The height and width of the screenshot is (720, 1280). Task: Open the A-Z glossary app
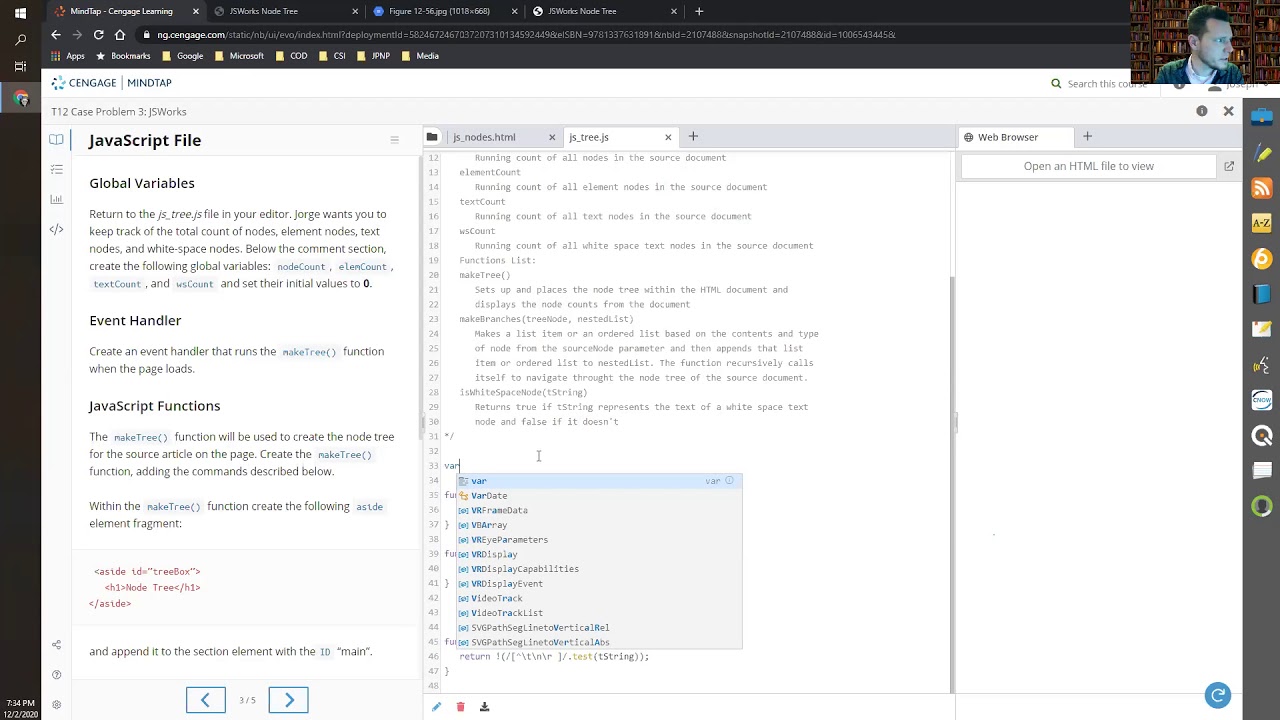point(1262,224)
